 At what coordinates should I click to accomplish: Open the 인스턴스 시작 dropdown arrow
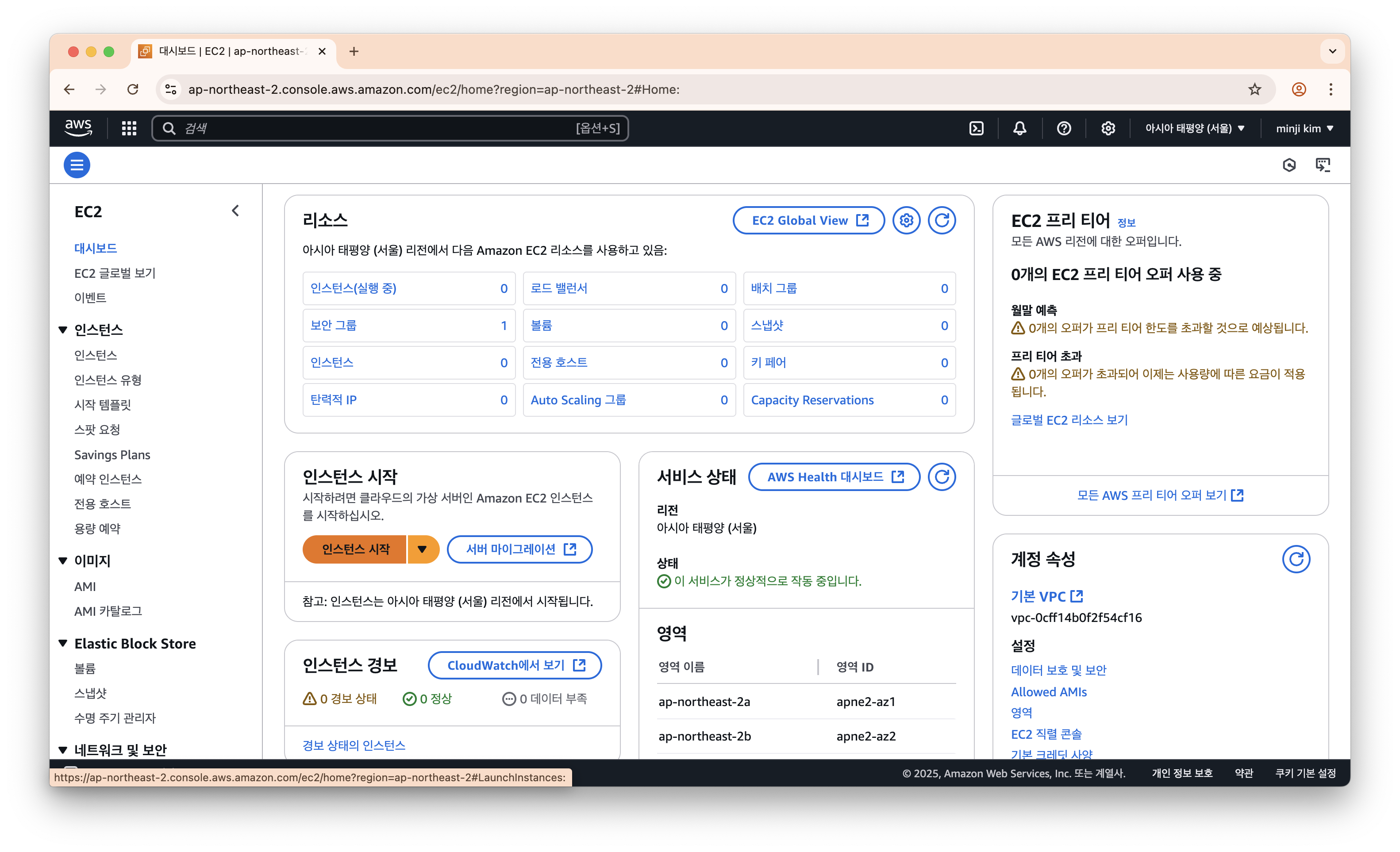pos(422,549)
